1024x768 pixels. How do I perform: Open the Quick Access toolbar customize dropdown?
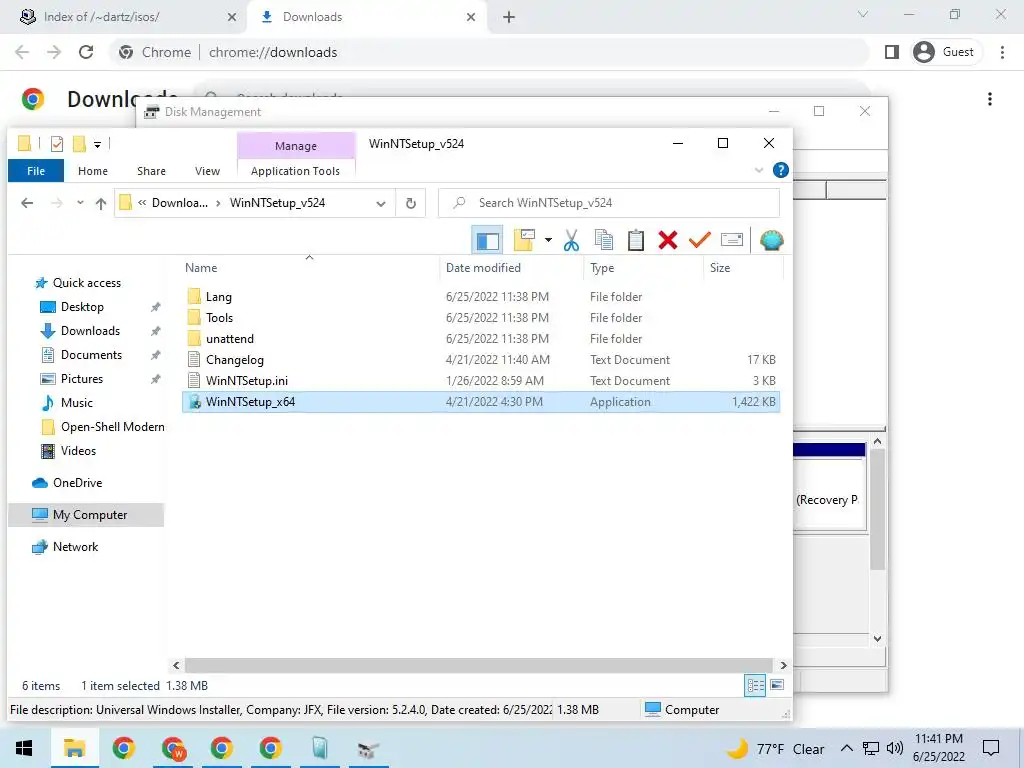click(x=97, y=144)
